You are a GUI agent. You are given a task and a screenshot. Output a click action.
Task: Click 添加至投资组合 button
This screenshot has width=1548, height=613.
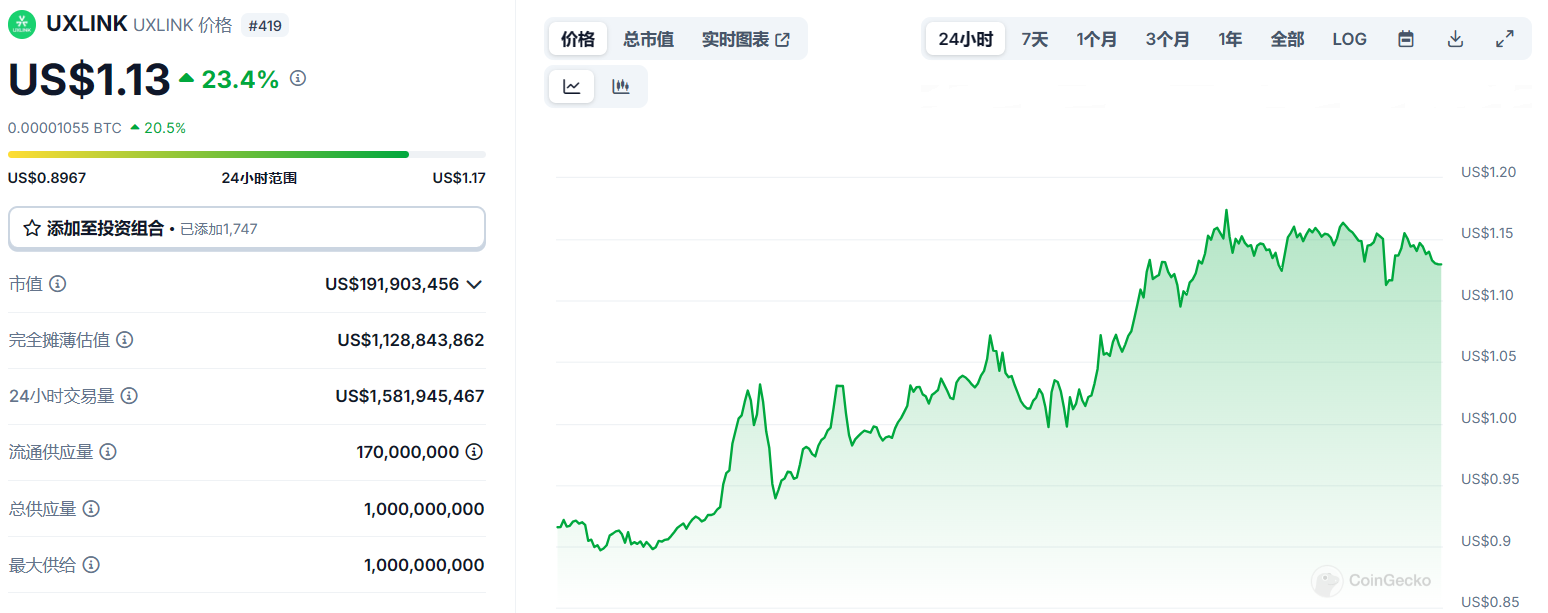pyautogui.click(x=247, y=228)
